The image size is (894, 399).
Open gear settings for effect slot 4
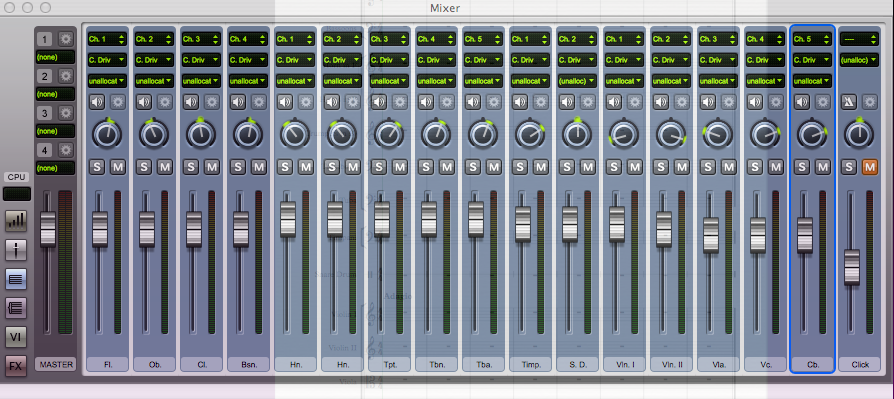click(x=66, y=150)
